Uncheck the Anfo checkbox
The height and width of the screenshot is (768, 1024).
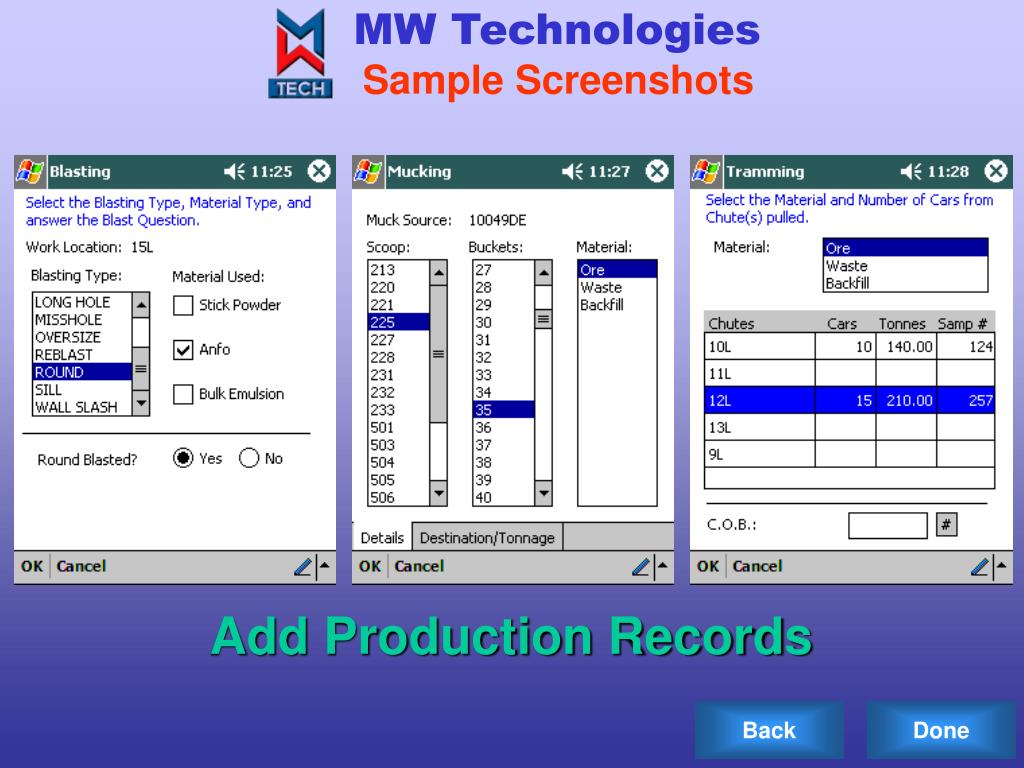(184, 349)
